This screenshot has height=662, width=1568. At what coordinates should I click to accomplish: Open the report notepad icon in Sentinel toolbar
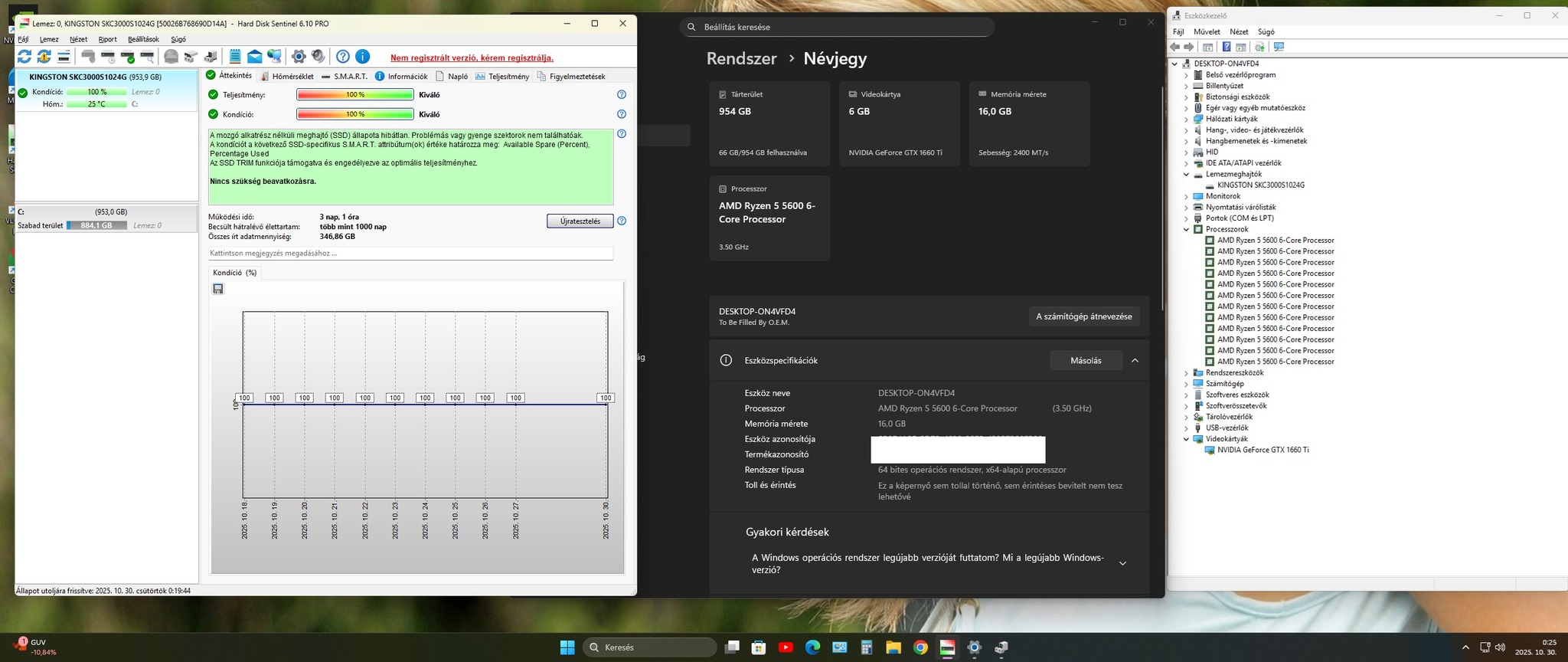tap(235, 57)
